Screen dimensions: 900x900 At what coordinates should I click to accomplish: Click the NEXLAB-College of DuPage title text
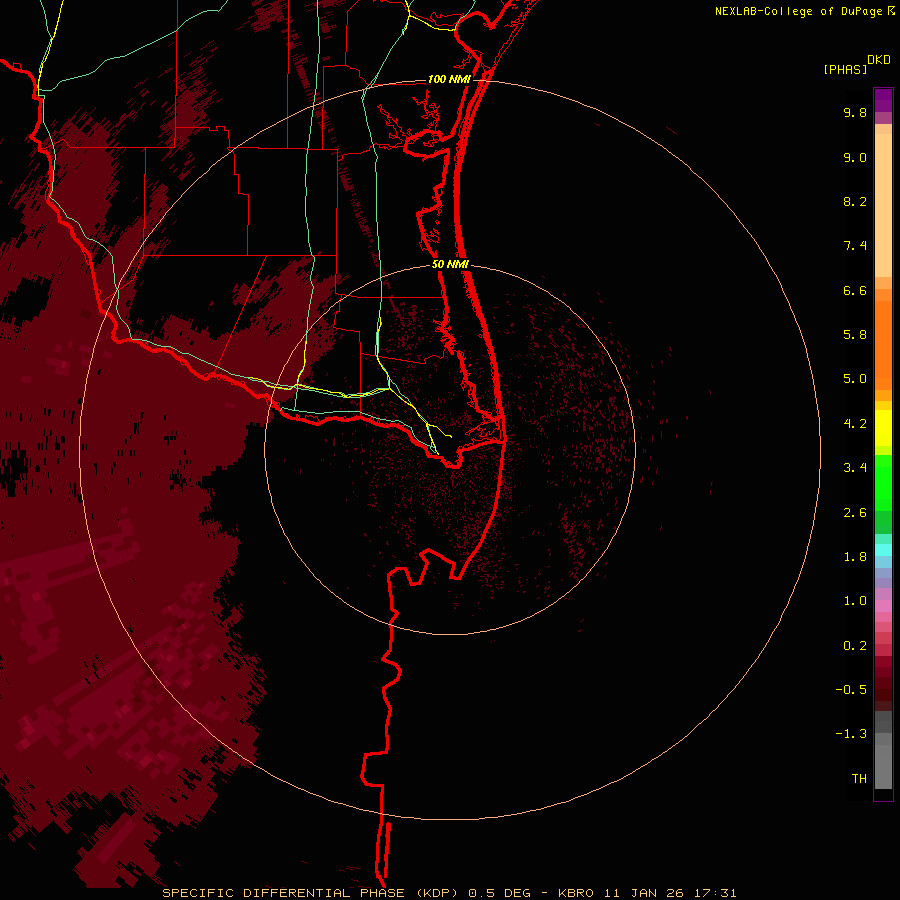pyautogui.click(x=798, y=11)
